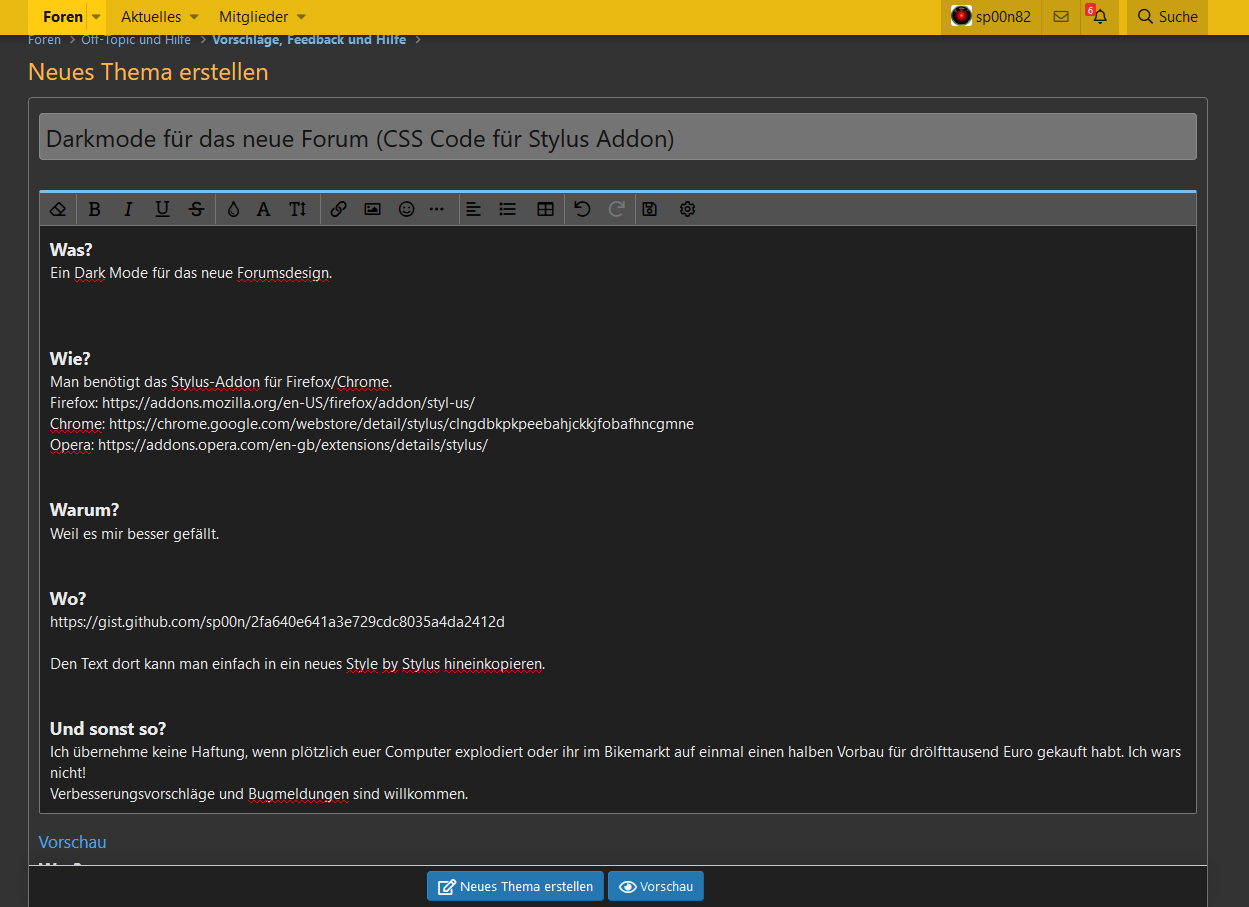Open the Aktuelles dropdown arrow
This screenshot has height=907, width=1249.
click(194, 17)
